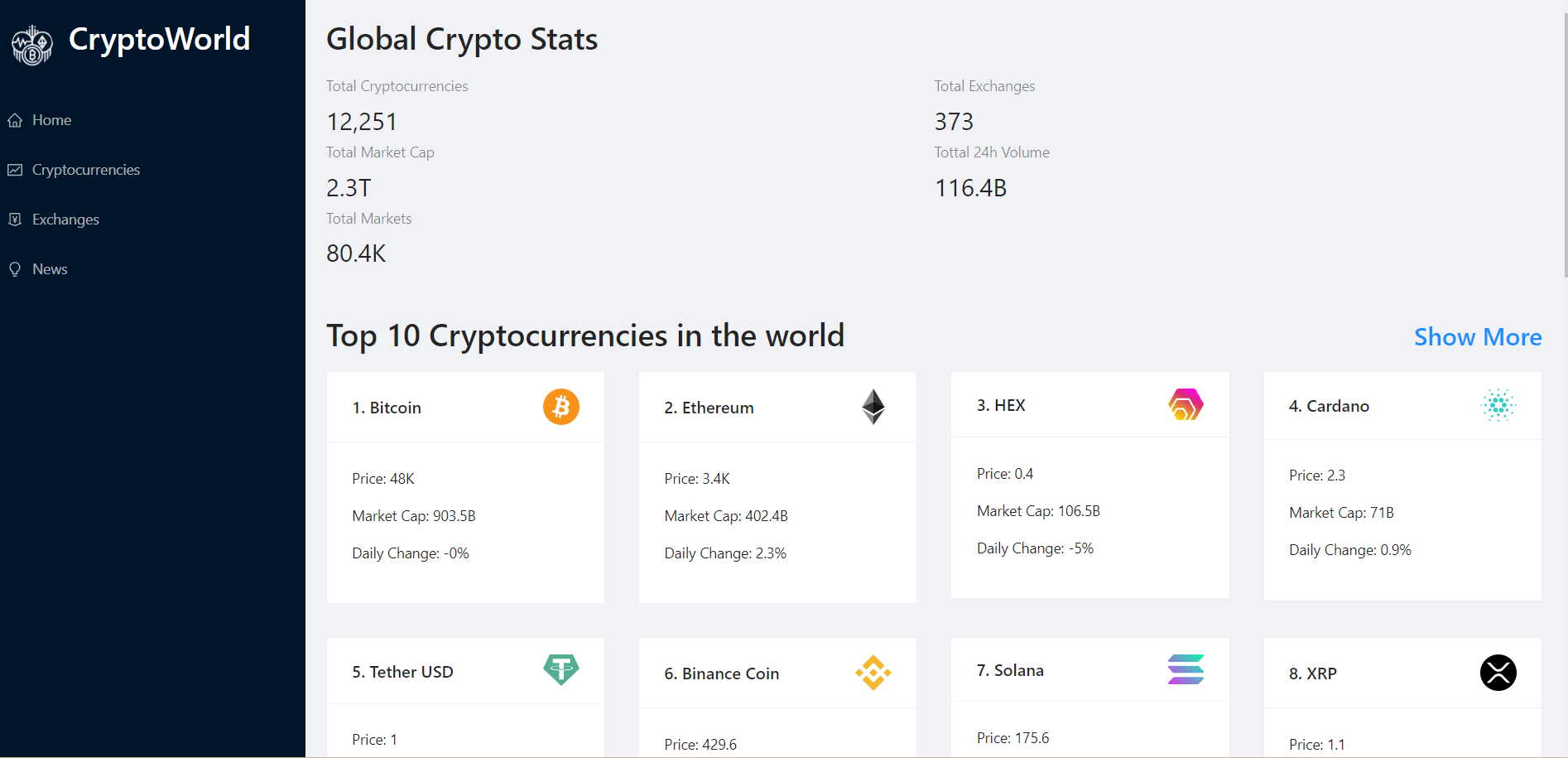Image resolution: width=1568 pixels, height=758 pixels.
Task: Click the Cryptocurrencies chart icon in sidebar
Action: [15, 170]
